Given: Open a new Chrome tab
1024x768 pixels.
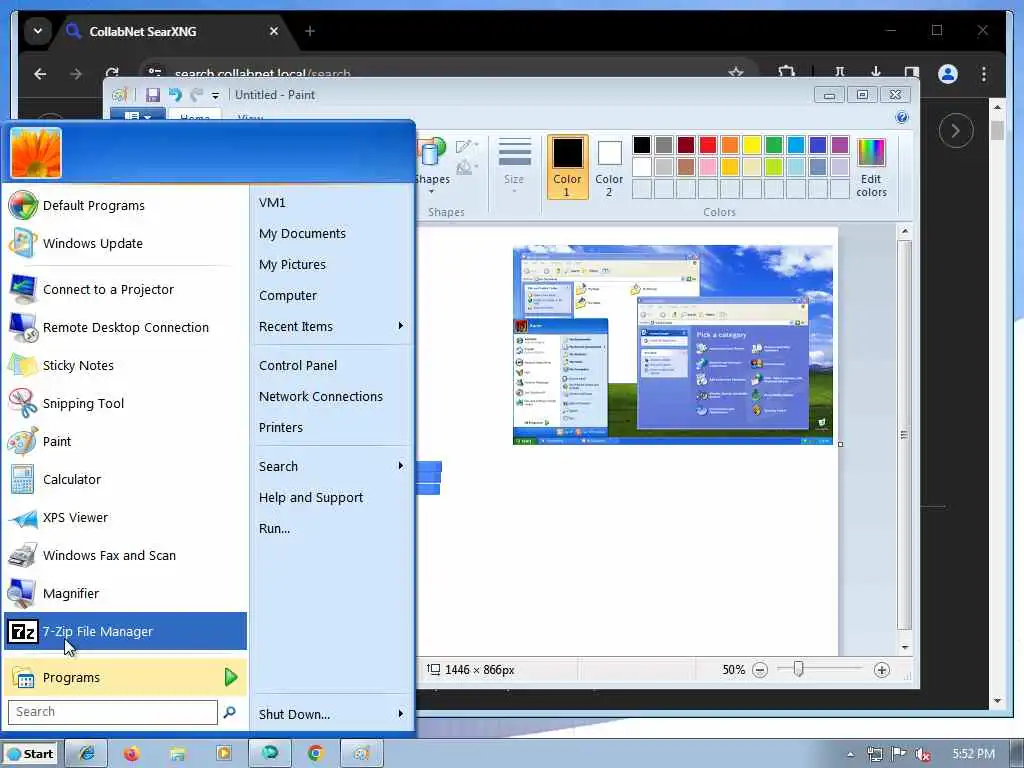Looking at the screenshot, I should 310,31.
